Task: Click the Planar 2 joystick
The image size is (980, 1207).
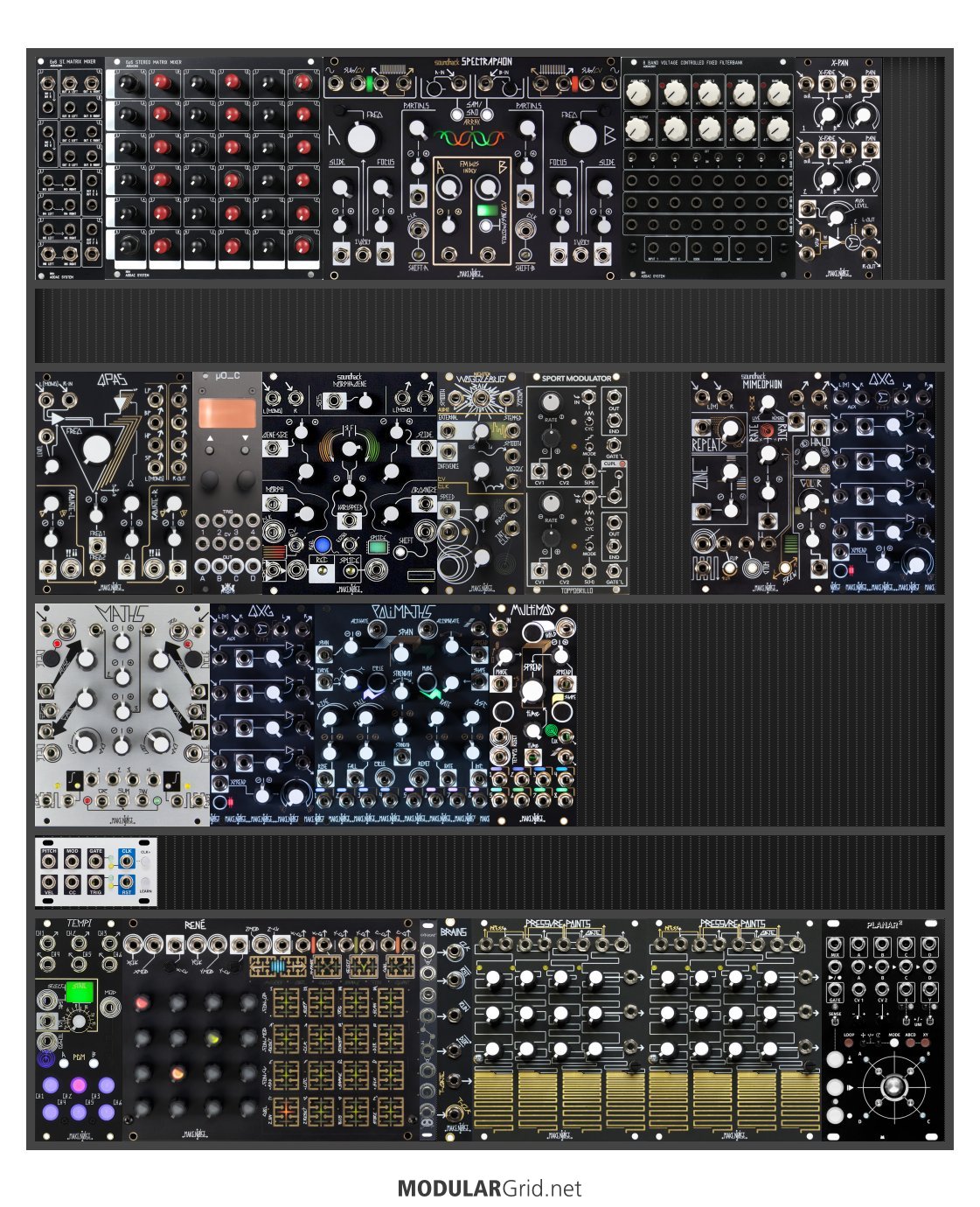Action: tap(893, 1086)
